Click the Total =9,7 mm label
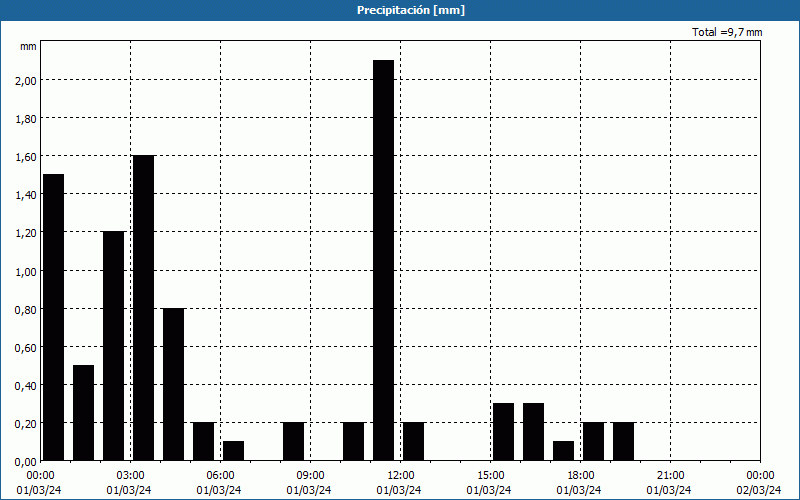 (x=727, y=32)
